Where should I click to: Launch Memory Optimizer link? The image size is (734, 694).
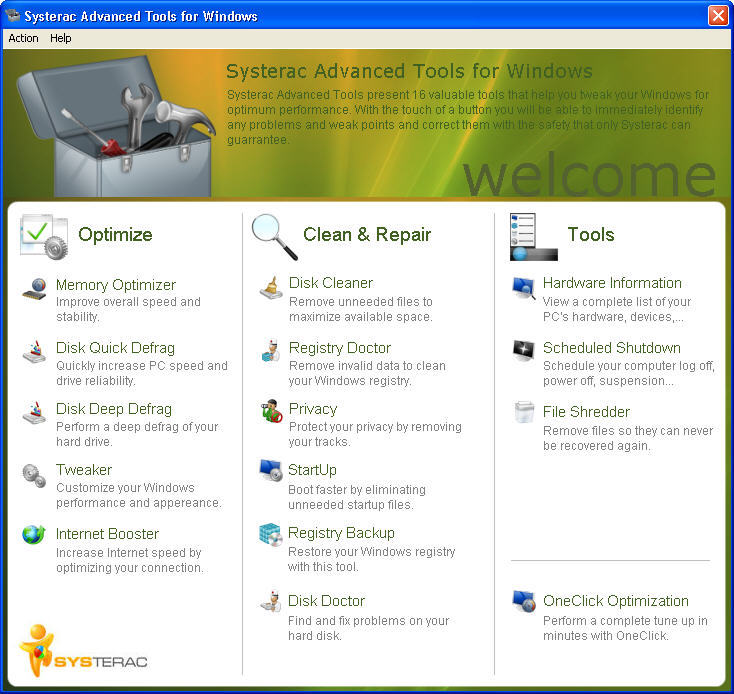[x=116, y=285]
